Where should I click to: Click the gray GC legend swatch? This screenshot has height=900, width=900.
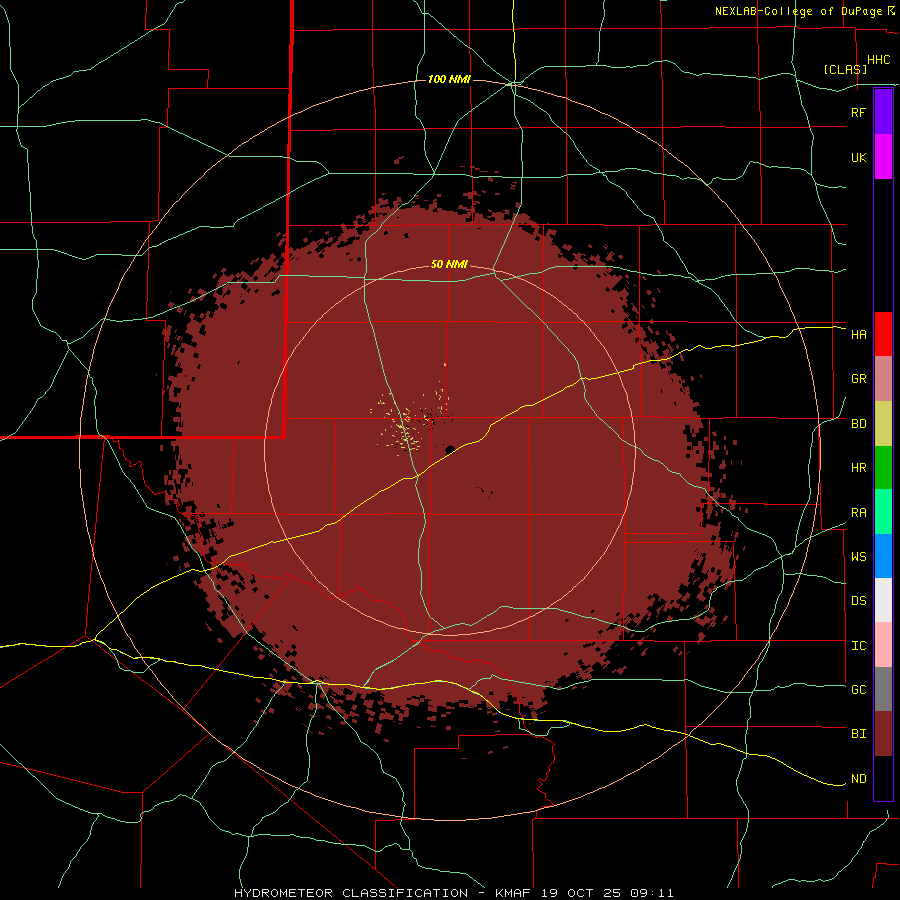coord(883,689)
